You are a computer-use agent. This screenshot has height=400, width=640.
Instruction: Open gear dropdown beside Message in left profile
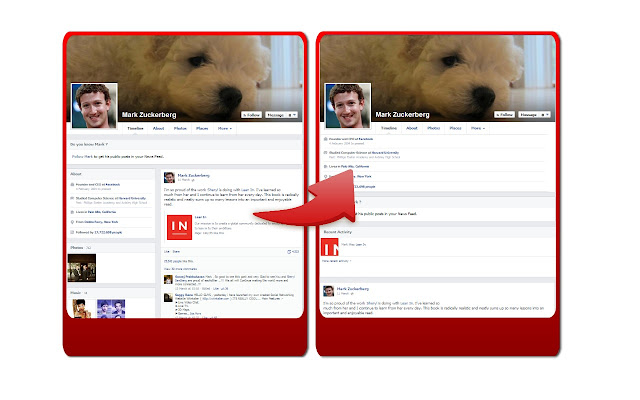pyautogui.click(x=292, y=115)
